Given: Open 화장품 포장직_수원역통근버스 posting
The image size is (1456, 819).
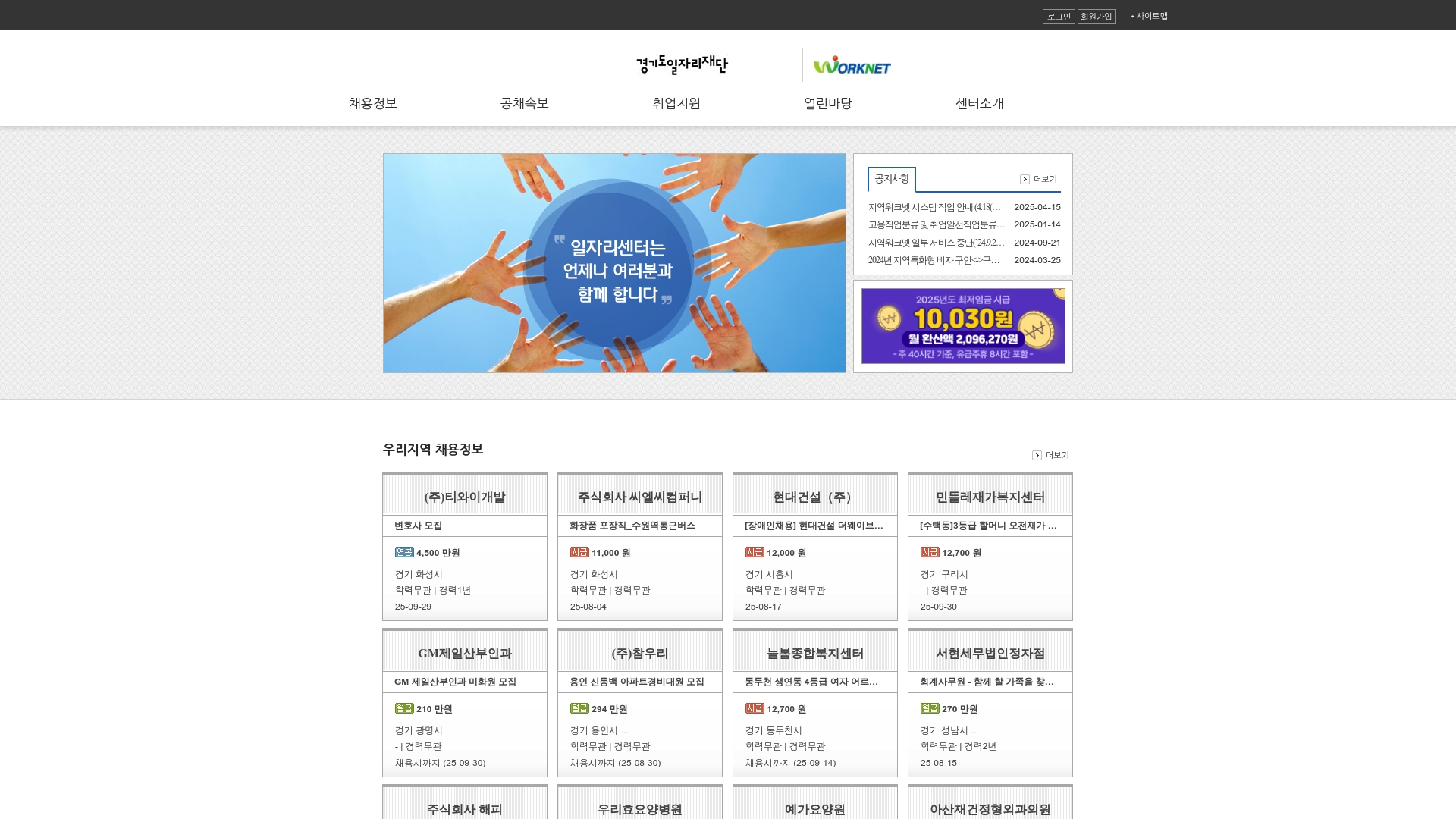Looking at the screenshot, I should 632,526.
